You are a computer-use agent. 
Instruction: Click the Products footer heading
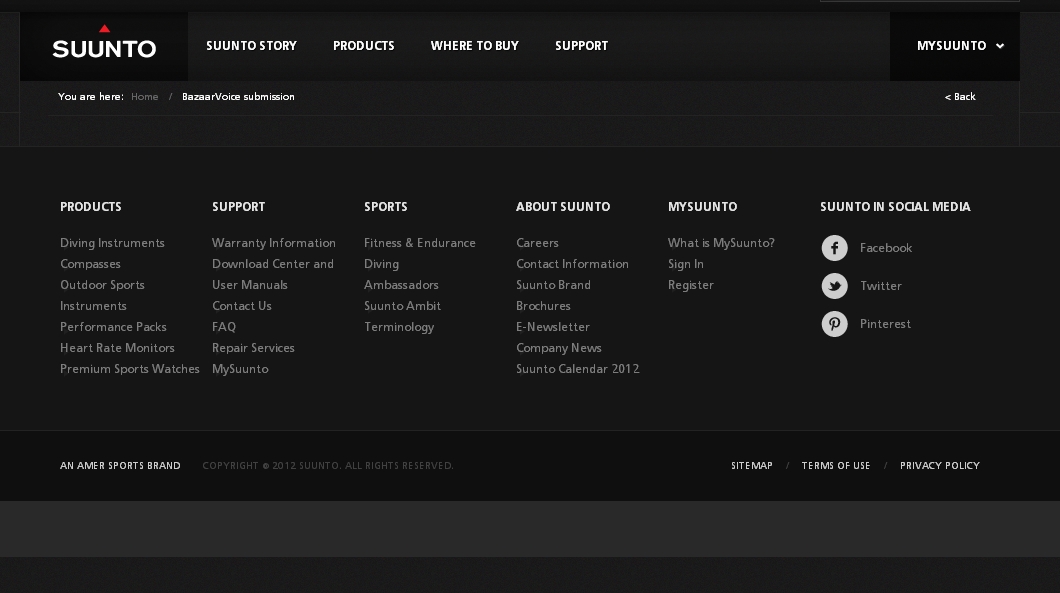point(91,207)
